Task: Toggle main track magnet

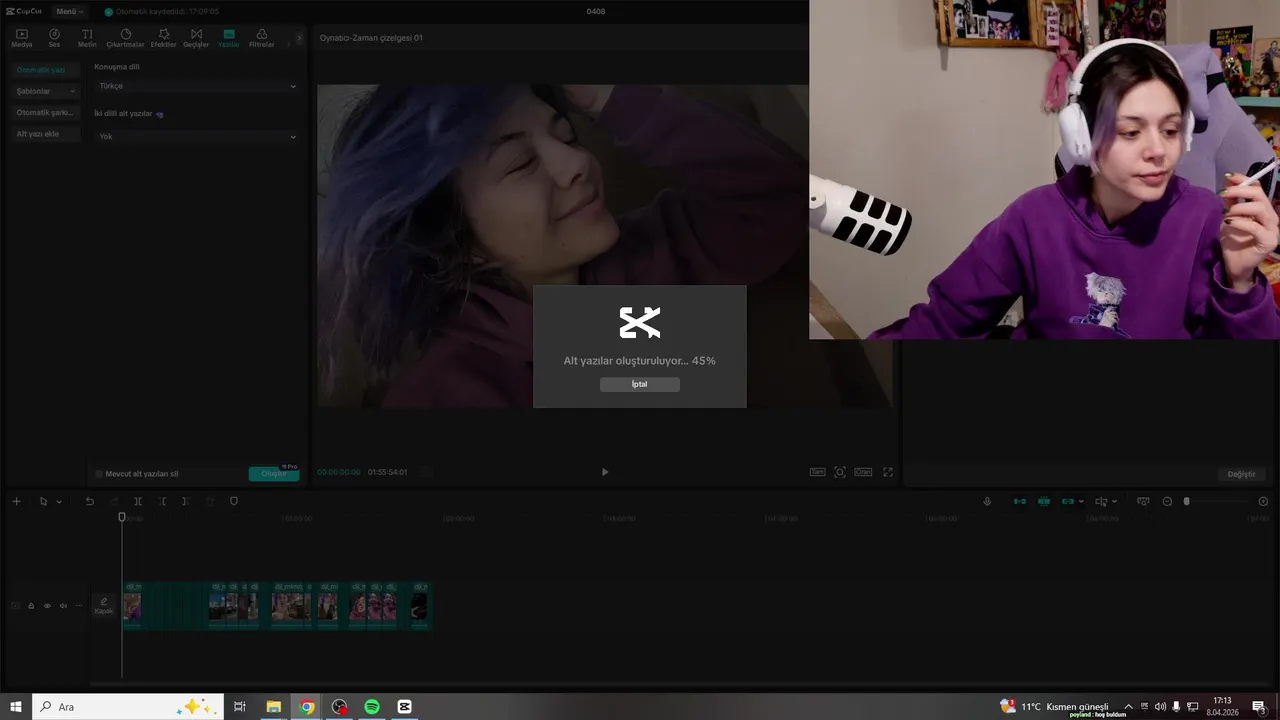Action: [1020, 501]
